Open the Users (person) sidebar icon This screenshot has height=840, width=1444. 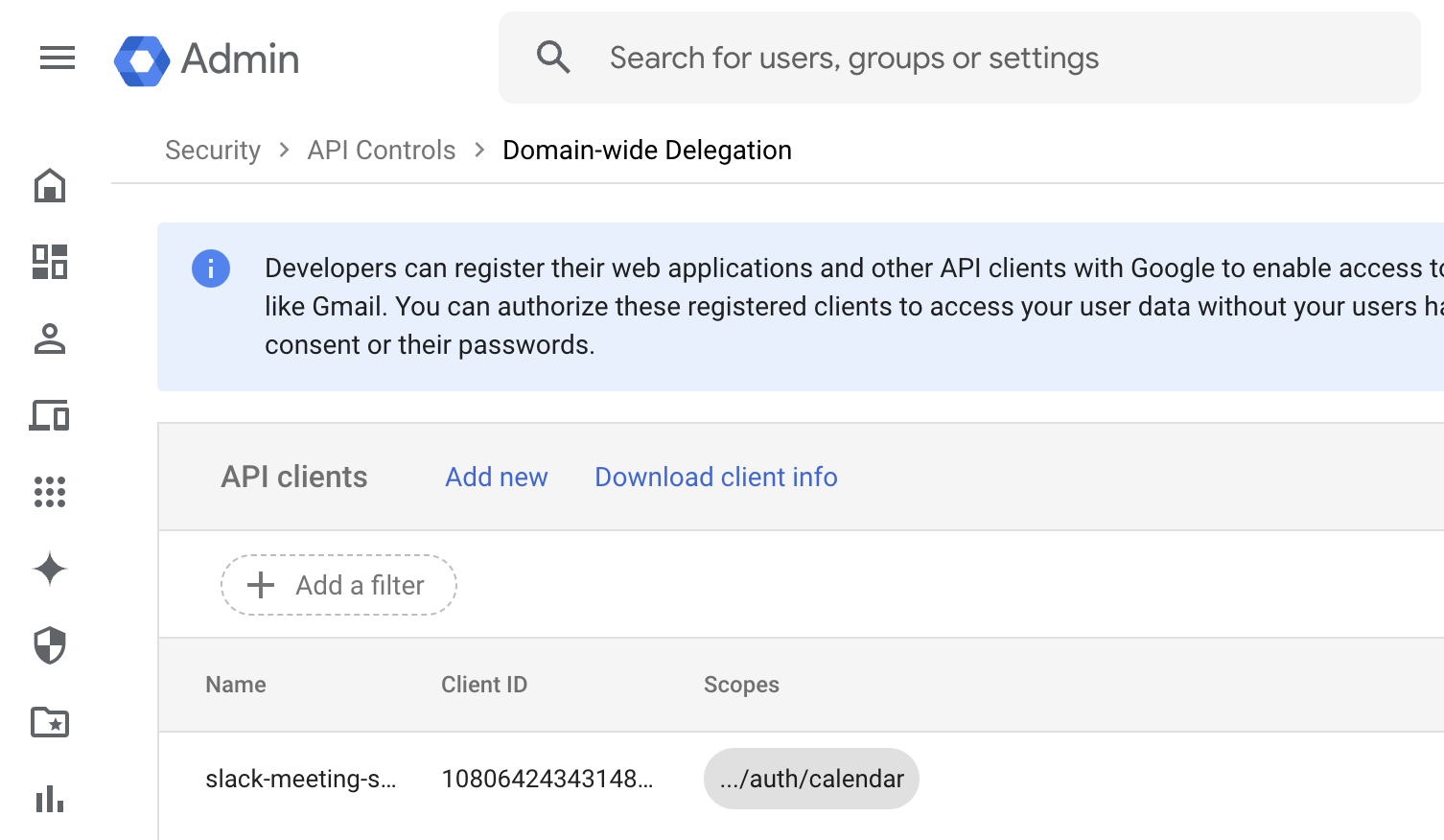pyautogui.click(x=50, y=338)
